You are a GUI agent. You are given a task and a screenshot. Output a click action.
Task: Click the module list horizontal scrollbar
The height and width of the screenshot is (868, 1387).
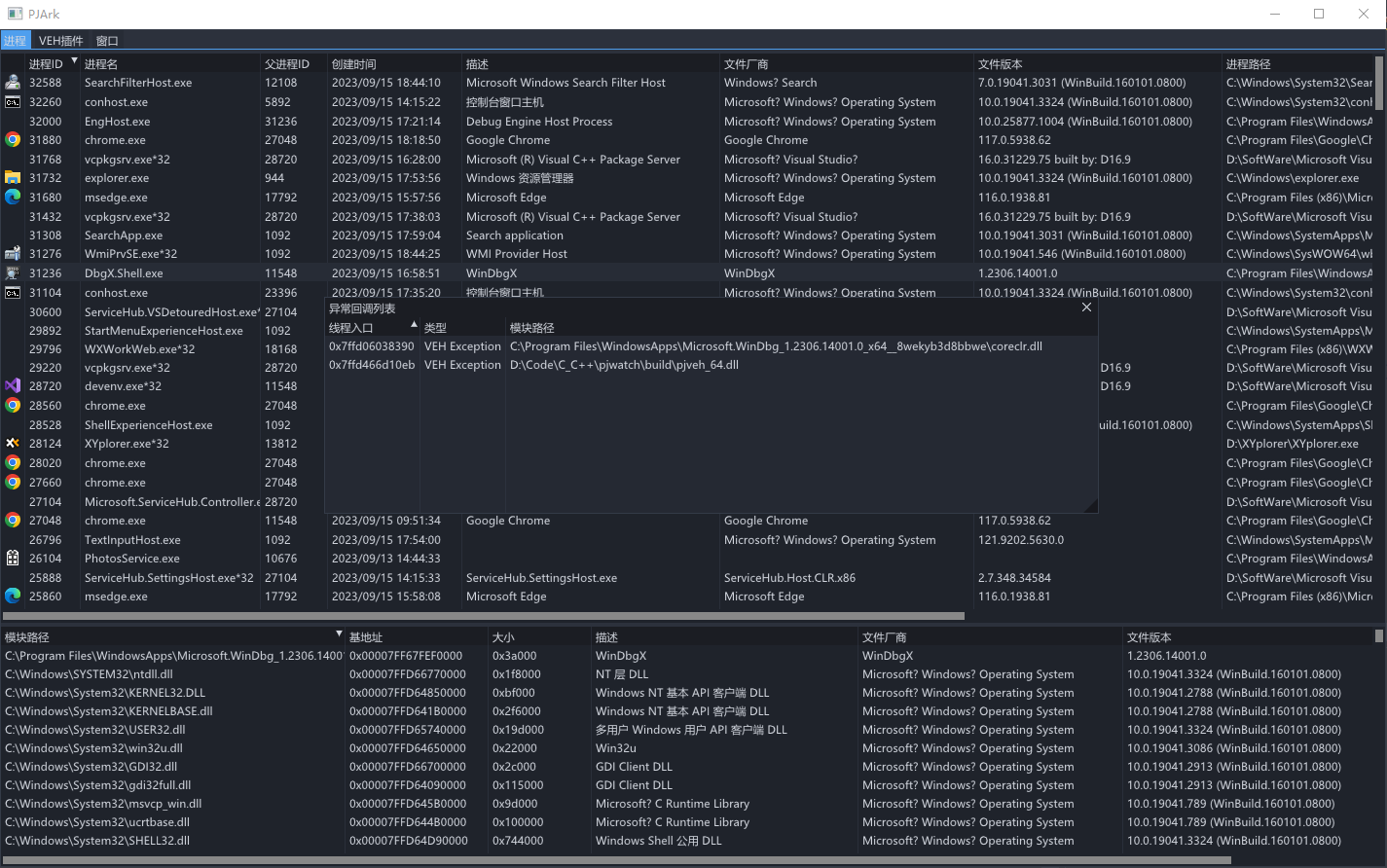coord(616,860)
